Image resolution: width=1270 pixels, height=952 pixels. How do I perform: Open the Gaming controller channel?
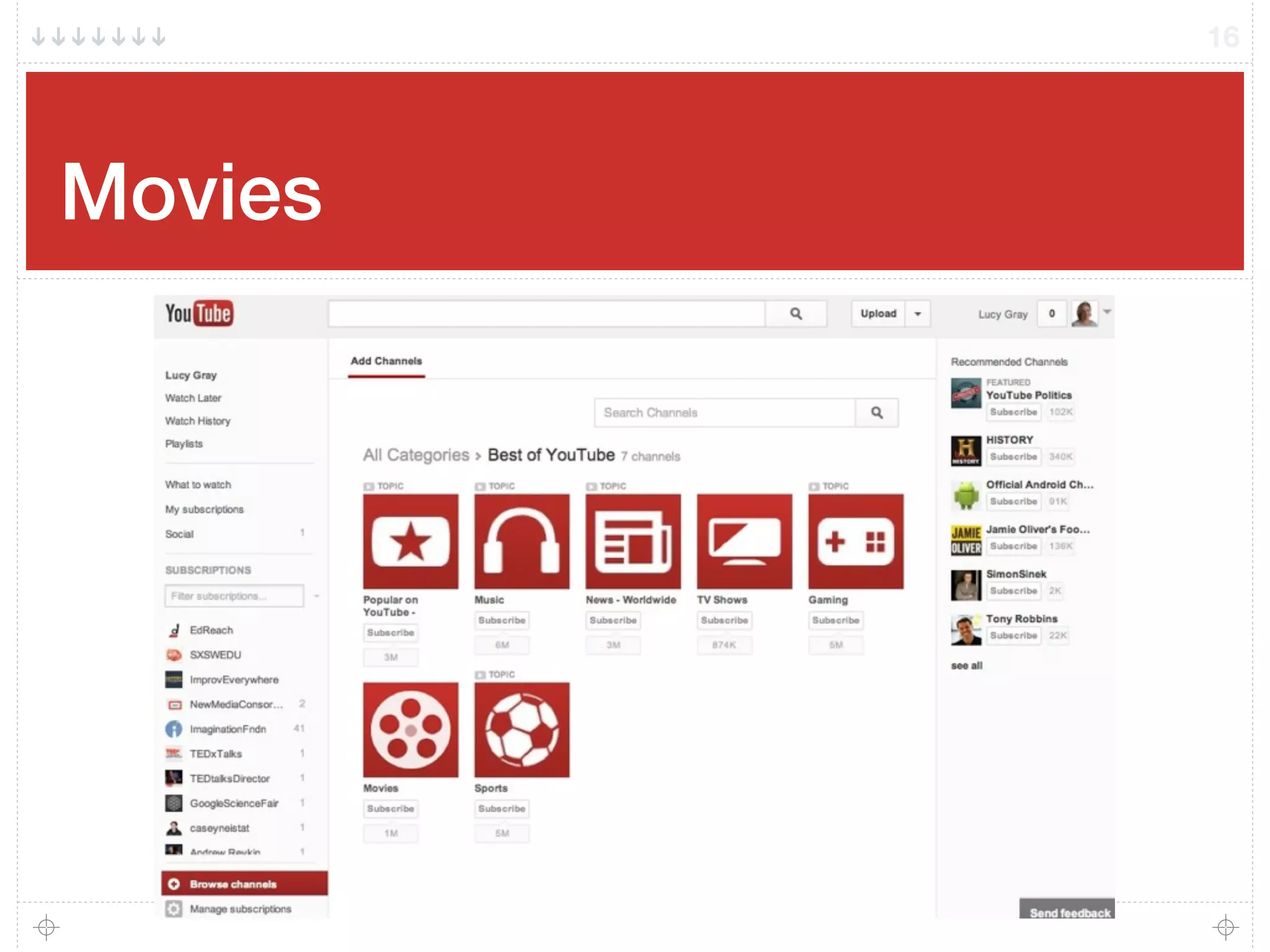point(856,542)
